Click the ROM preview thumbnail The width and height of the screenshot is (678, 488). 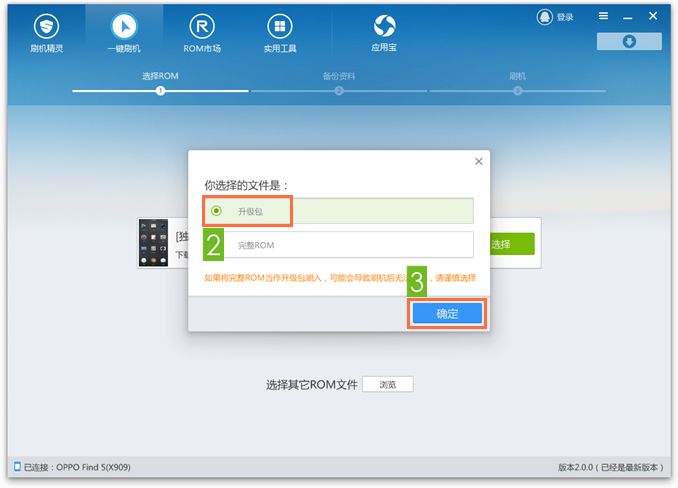[153, 243]
